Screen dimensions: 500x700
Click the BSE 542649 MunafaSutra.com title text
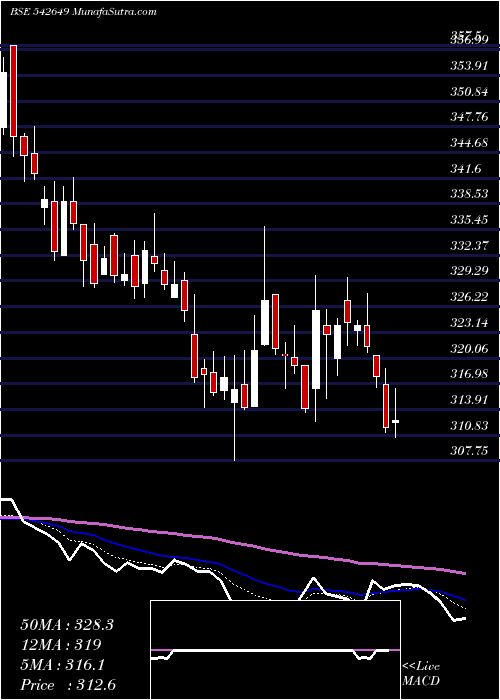[83, 12]
